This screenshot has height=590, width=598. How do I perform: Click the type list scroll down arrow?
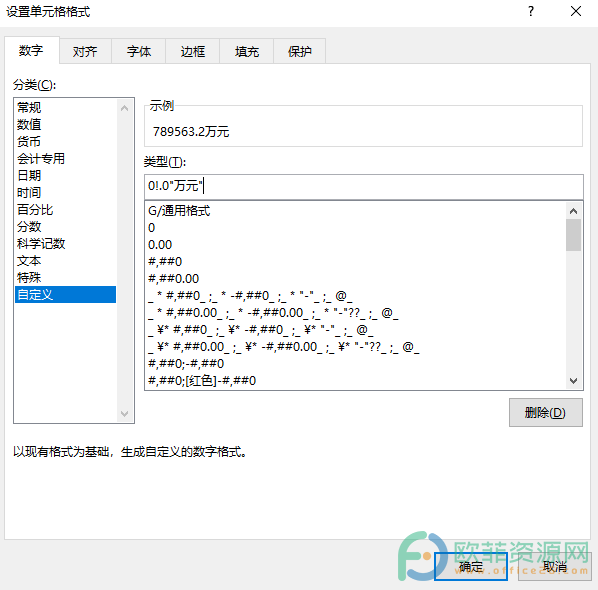(x=573, y=381)
